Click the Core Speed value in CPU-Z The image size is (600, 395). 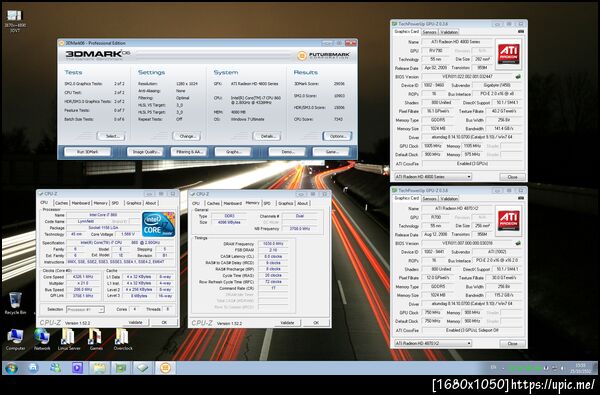click(x=84, y=277)
